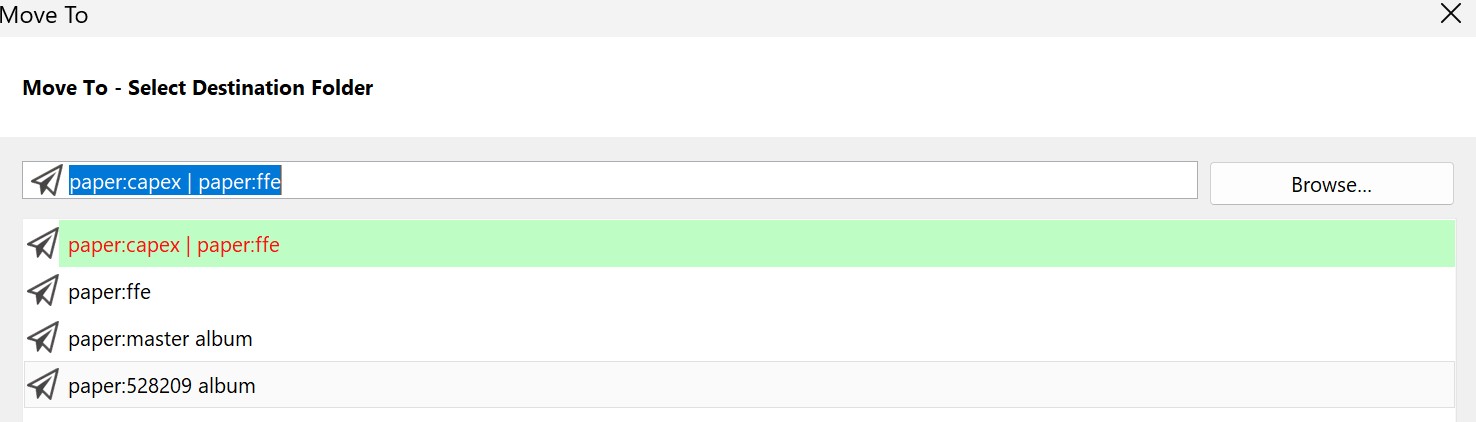This screenshot has height=422, width=1476.
Task: Click the icon beside paper:master album
Action: 42,338
